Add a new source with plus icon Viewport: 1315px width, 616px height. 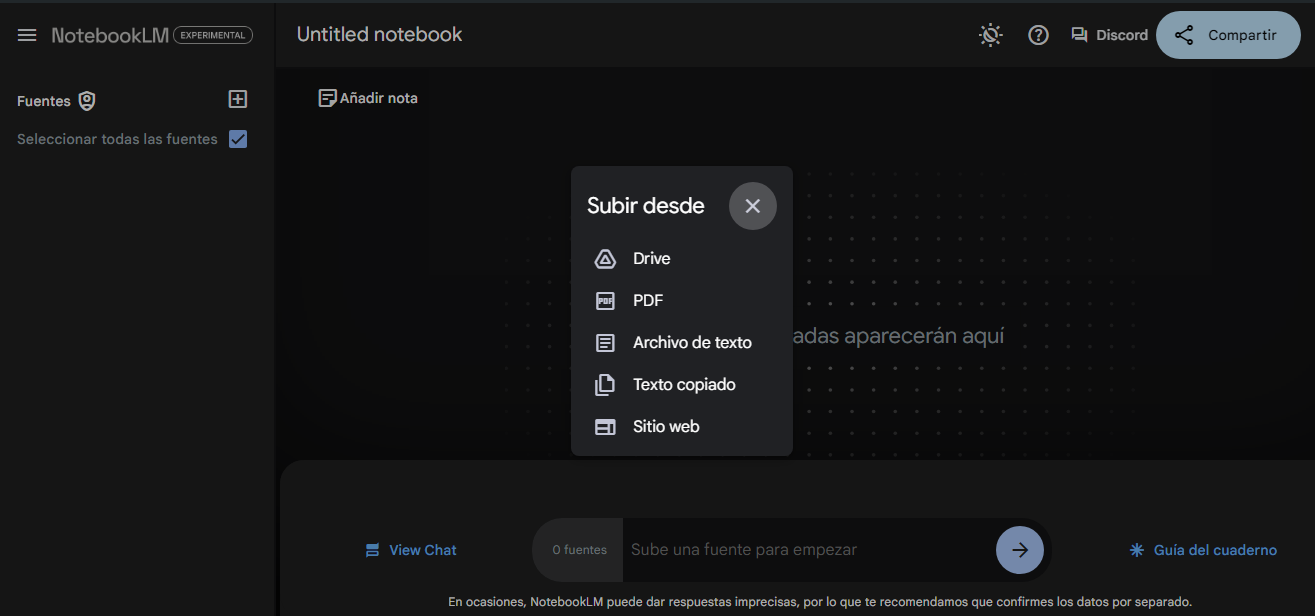238,99
